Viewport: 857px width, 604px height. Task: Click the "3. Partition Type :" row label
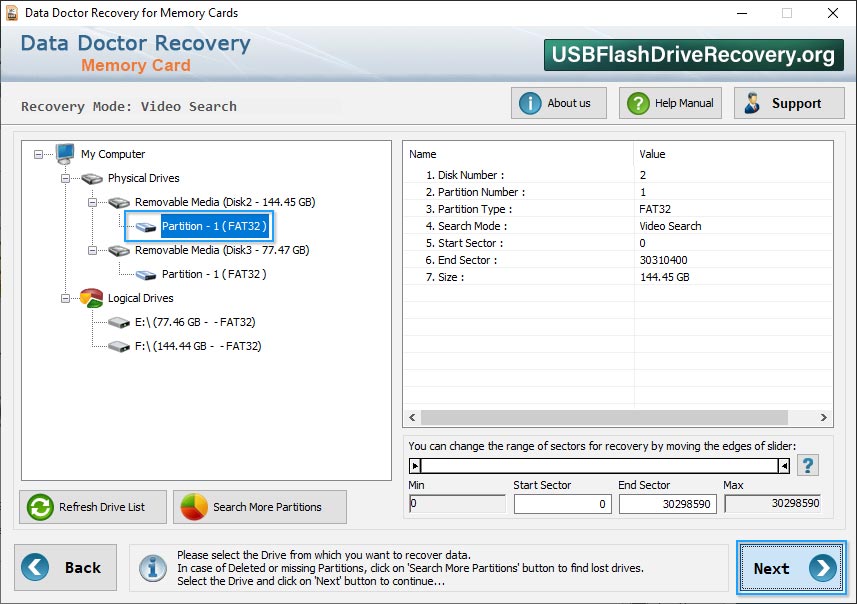tap(469, 209)
